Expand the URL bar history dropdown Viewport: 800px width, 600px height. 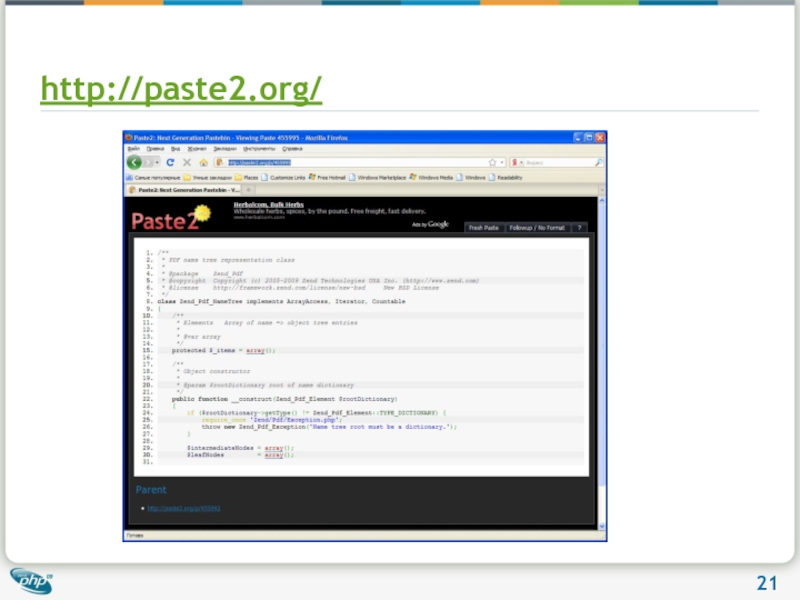pyautogui.click(x=501, y=161)
